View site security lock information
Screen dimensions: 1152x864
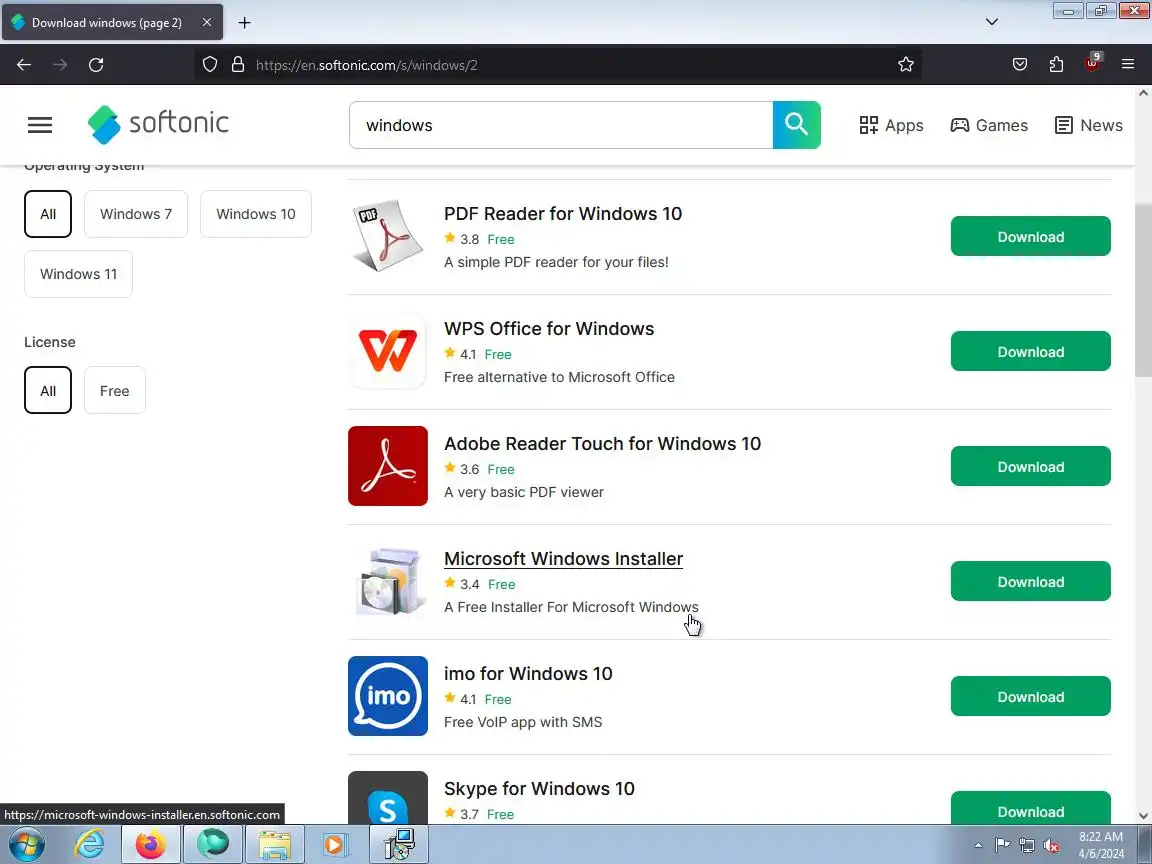(x=237, y=65)
